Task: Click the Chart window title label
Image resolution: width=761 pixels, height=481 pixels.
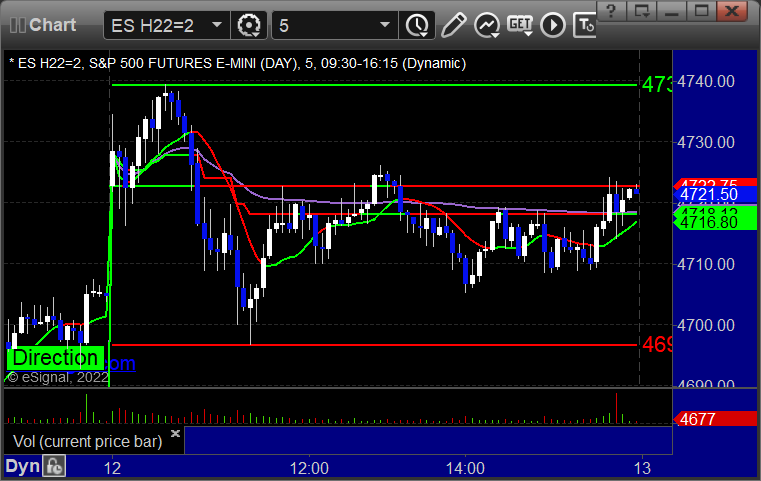Action: tap(52, 25)
